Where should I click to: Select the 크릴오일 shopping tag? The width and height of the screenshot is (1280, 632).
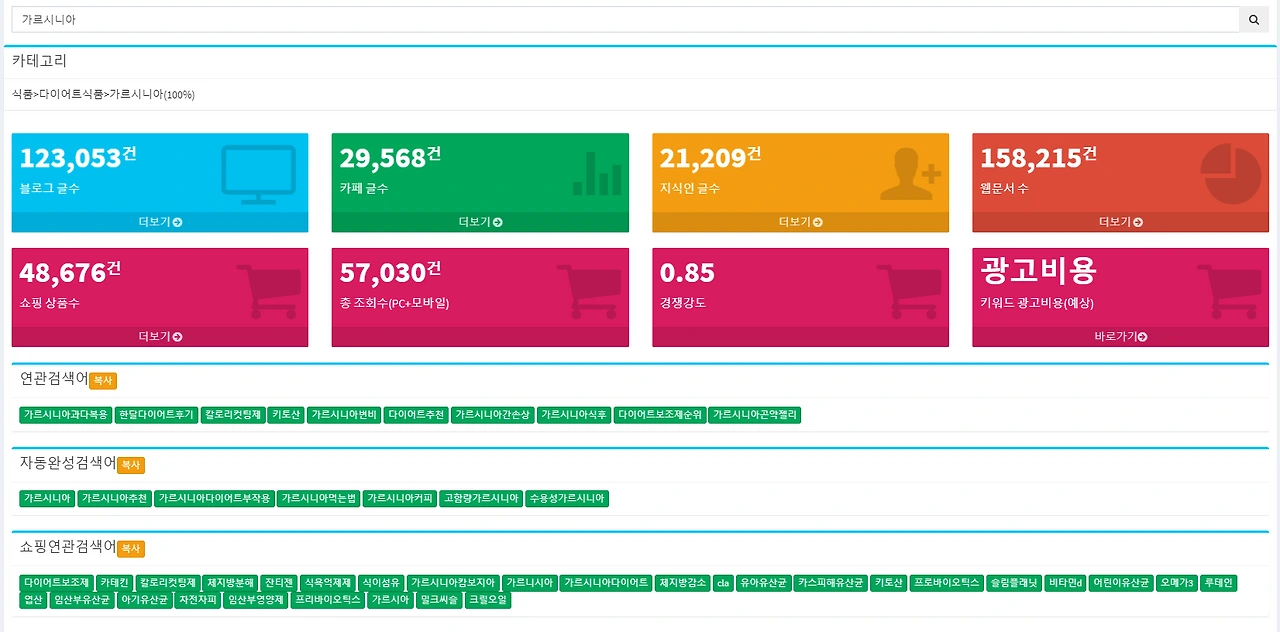pyautogui.click(x=488, y=600)
